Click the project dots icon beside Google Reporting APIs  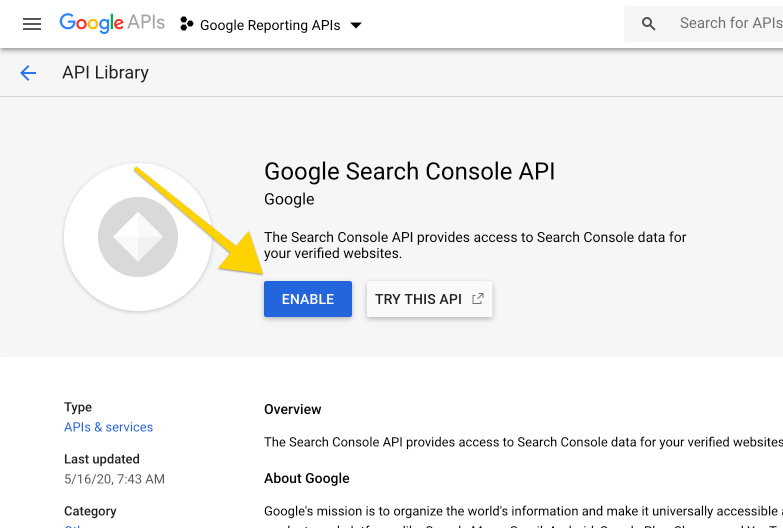click(x=186, y=24)
